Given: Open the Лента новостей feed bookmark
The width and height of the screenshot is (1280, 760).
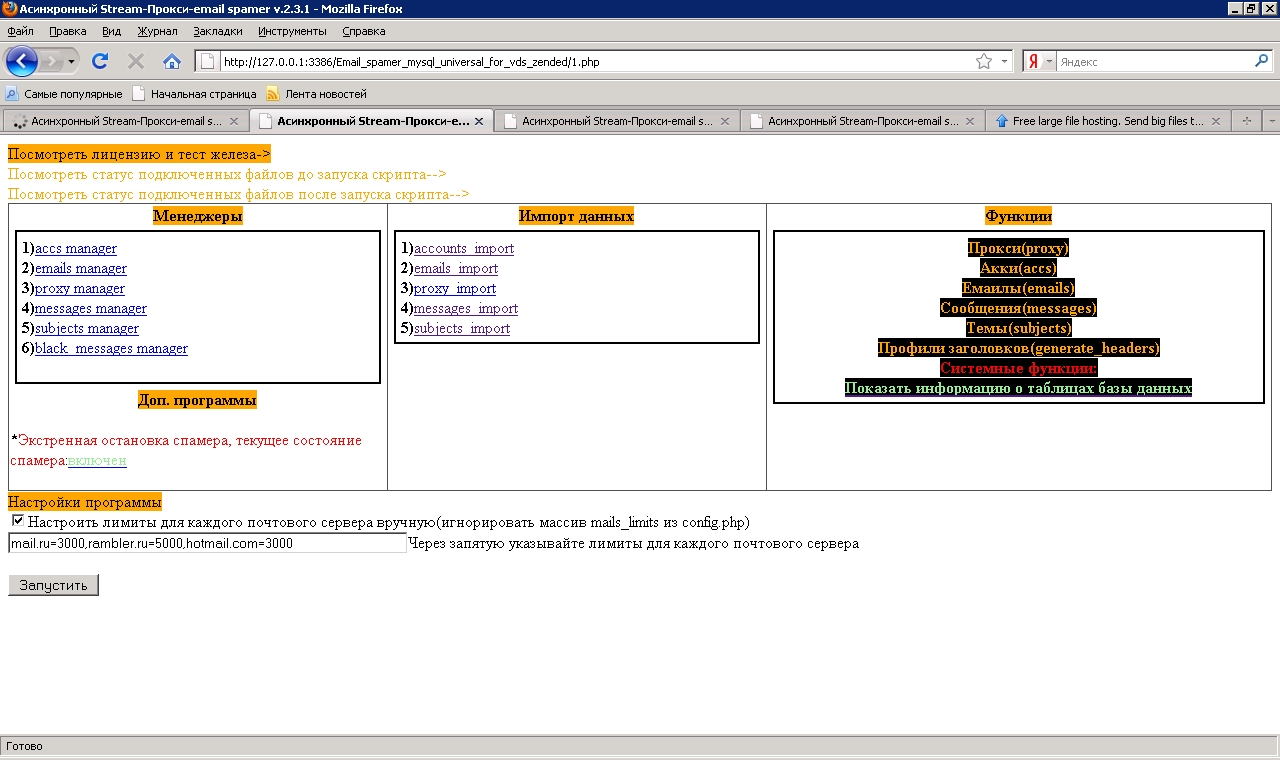Looking at the screenshot, I should [x=317, y=94].
